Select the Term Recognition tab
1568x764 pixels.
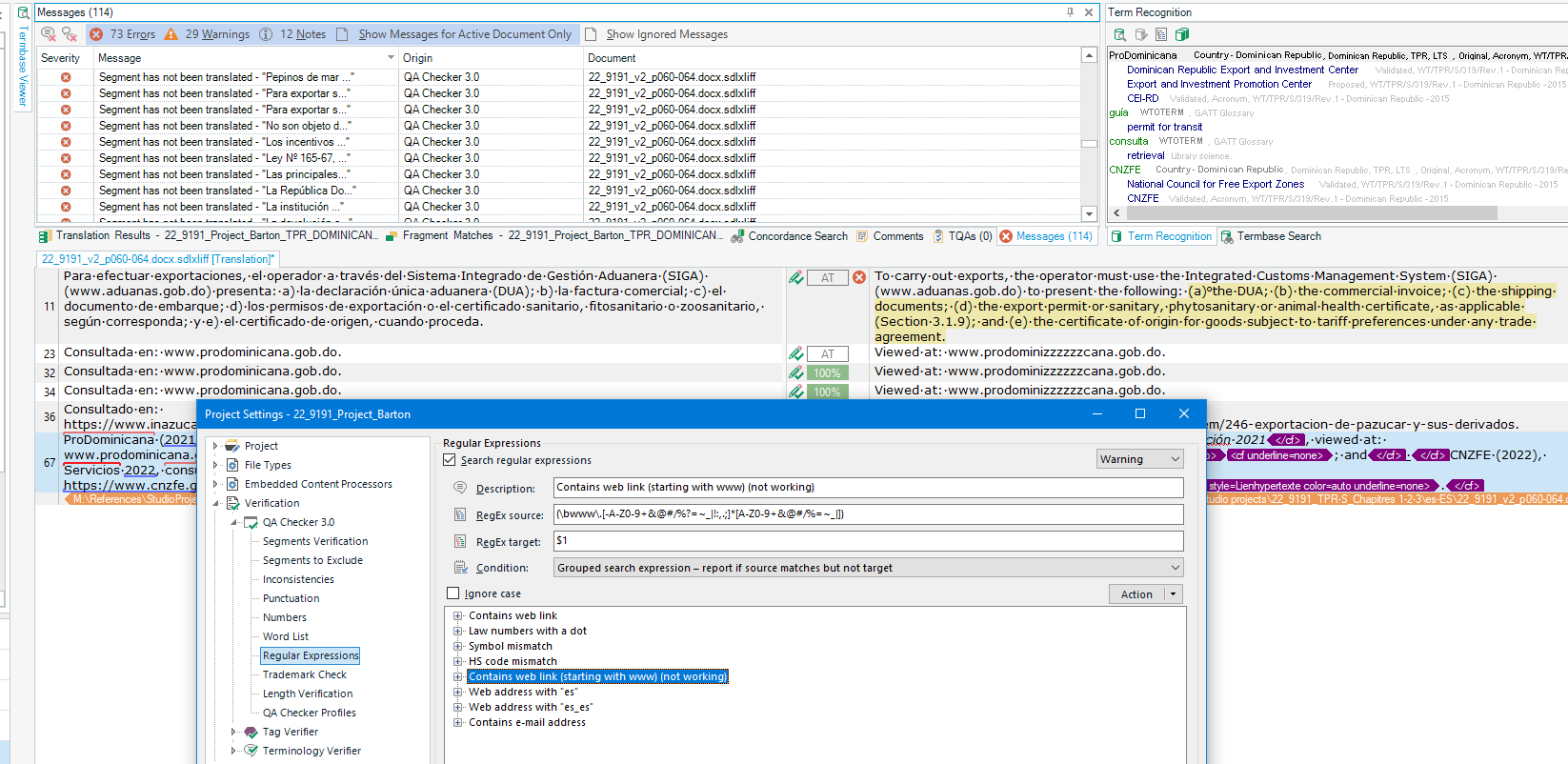(x=1161, y=236)
